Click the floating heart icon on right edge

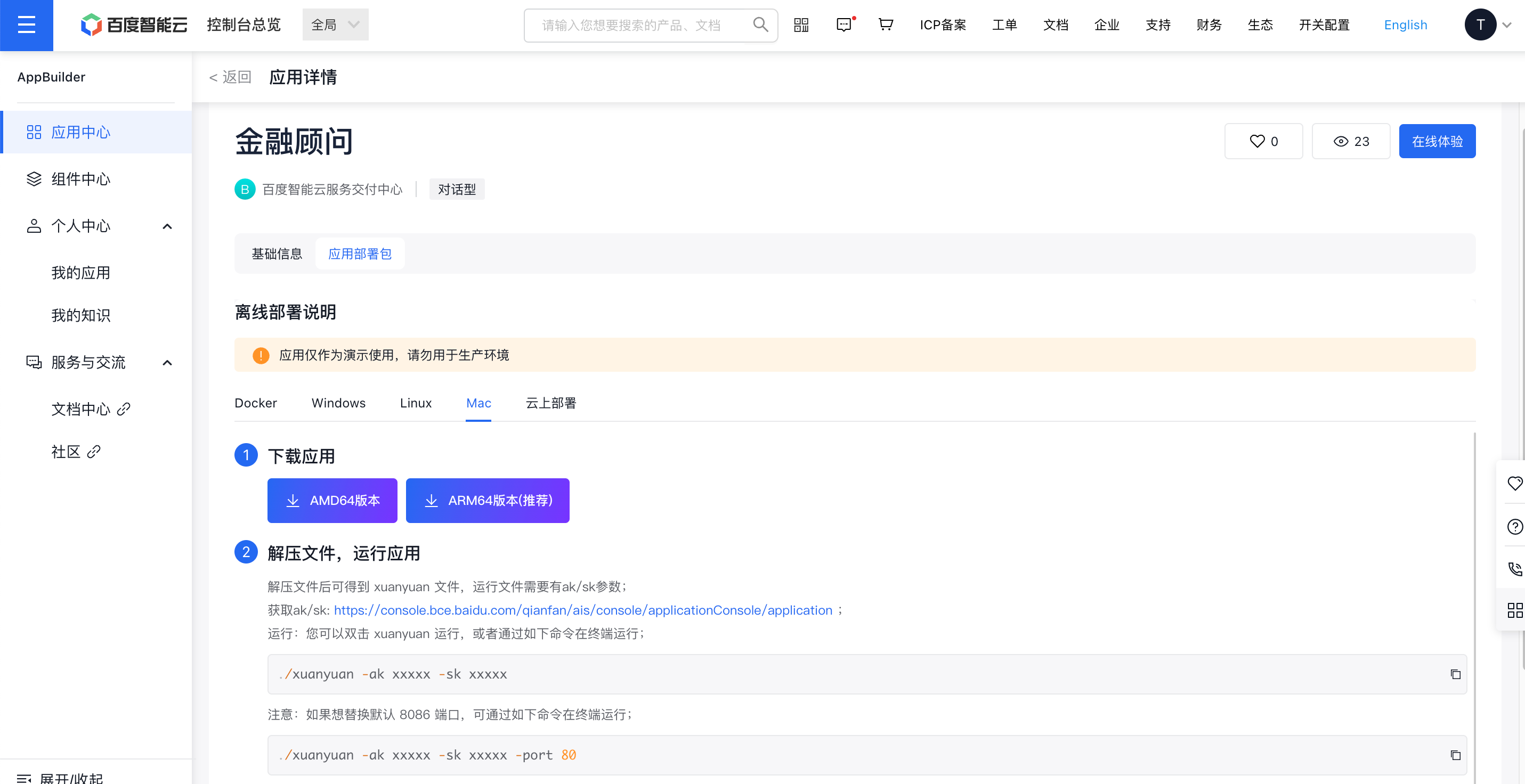pyautogui.click(x=1514, y=484)
